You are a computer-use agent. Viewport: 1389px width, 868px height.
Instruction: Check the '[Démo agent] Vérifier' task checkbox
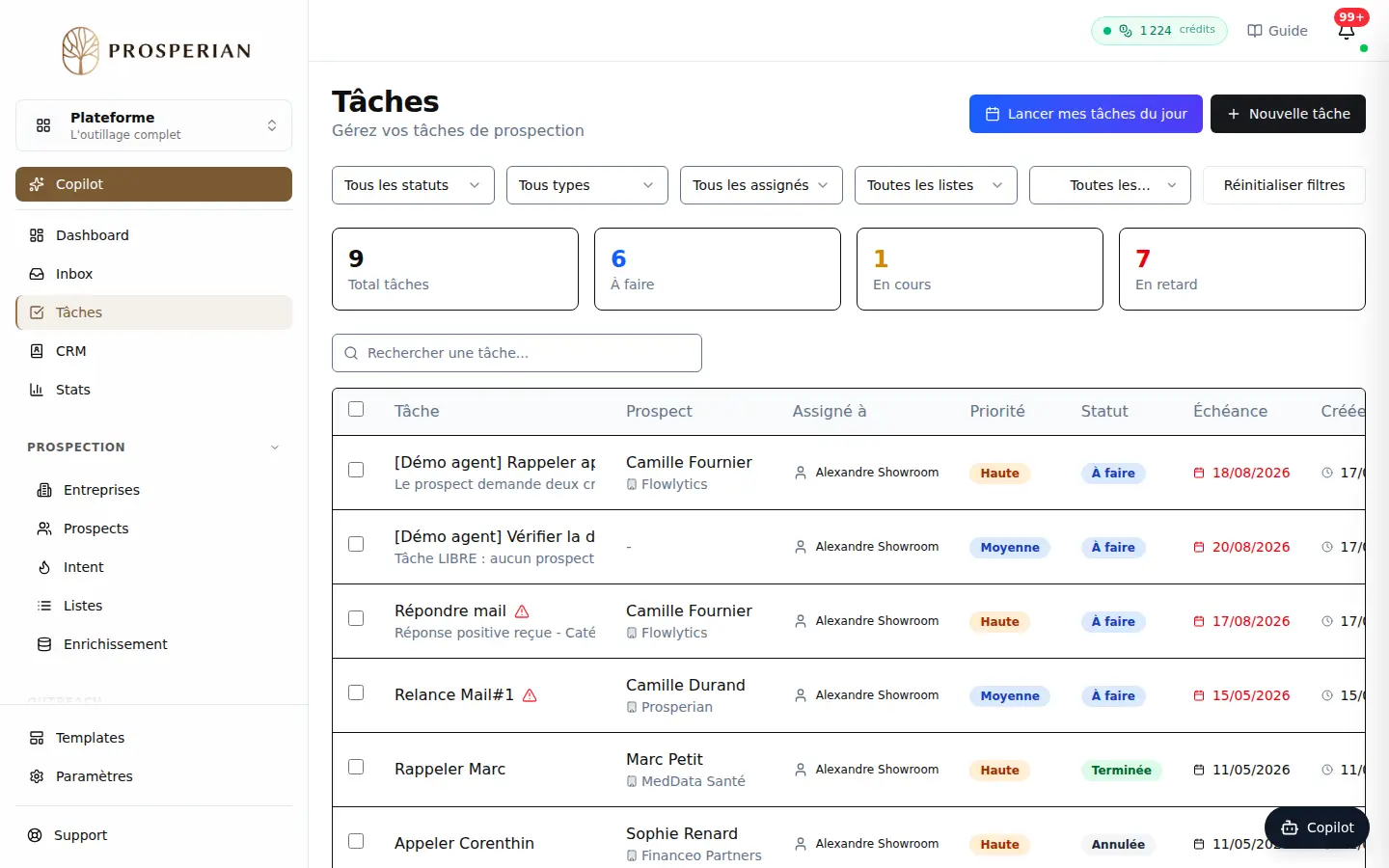[356, 544]
